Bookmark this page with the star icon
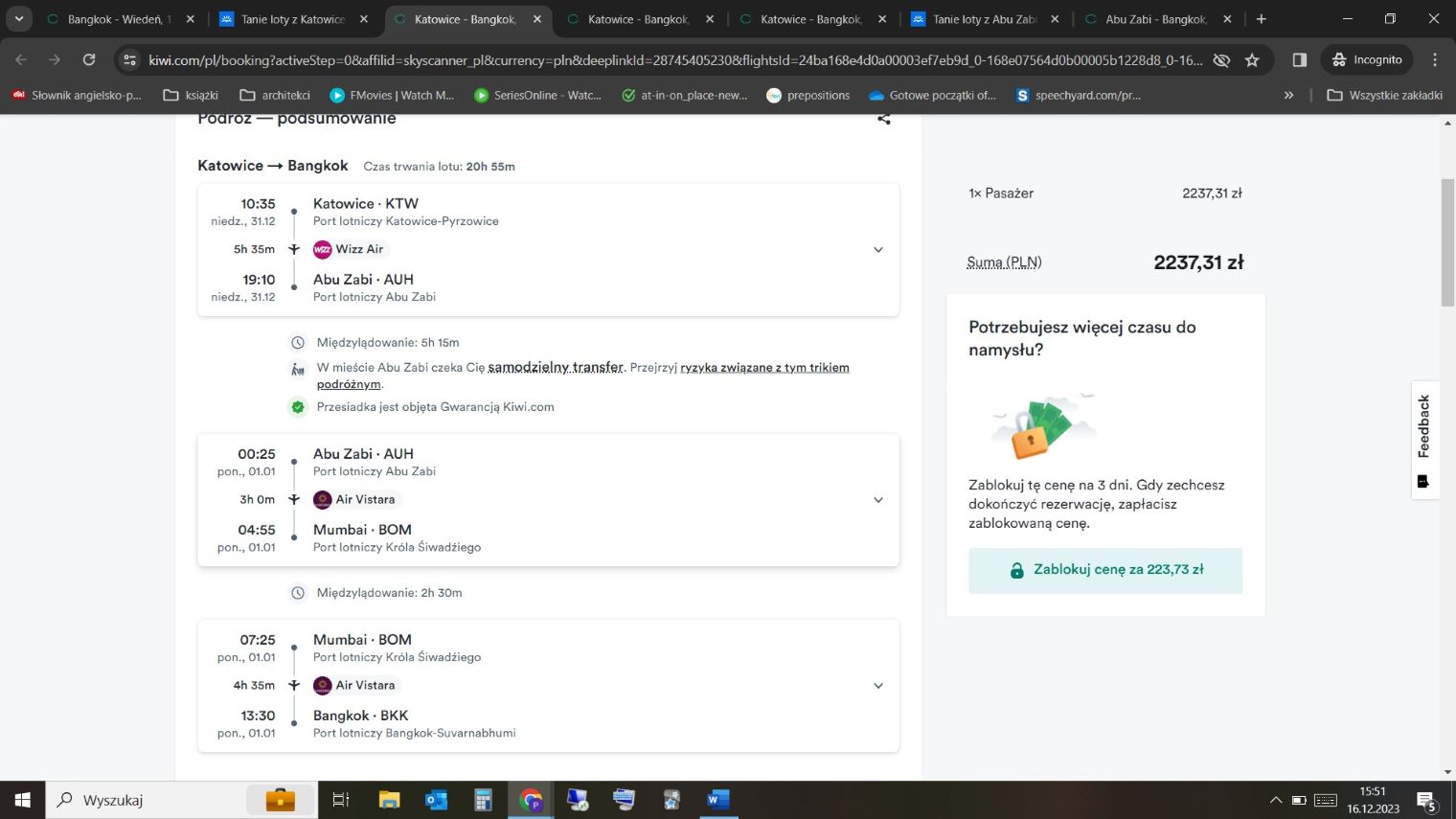 pos(1252,60)
